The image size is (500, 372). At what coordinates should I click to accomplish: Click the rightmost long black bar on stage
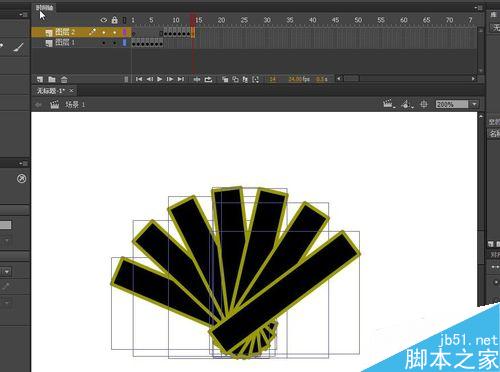click(x=285, y=292)
